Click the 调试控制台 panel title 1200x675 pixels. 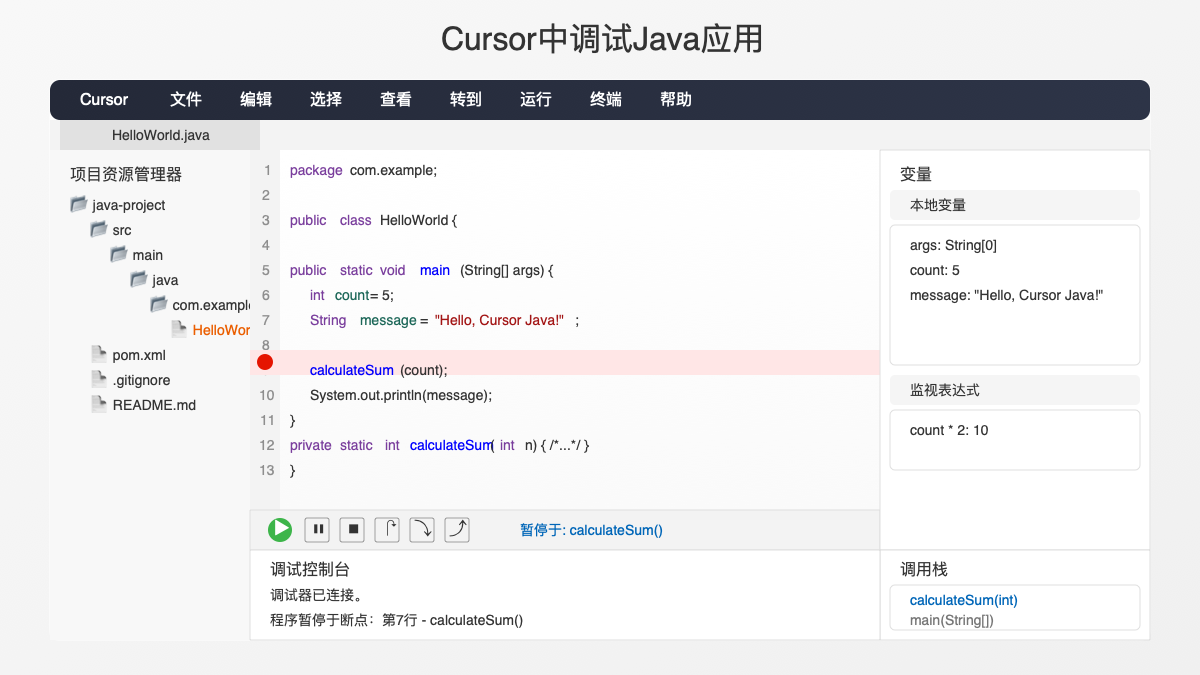click(310, 569)
